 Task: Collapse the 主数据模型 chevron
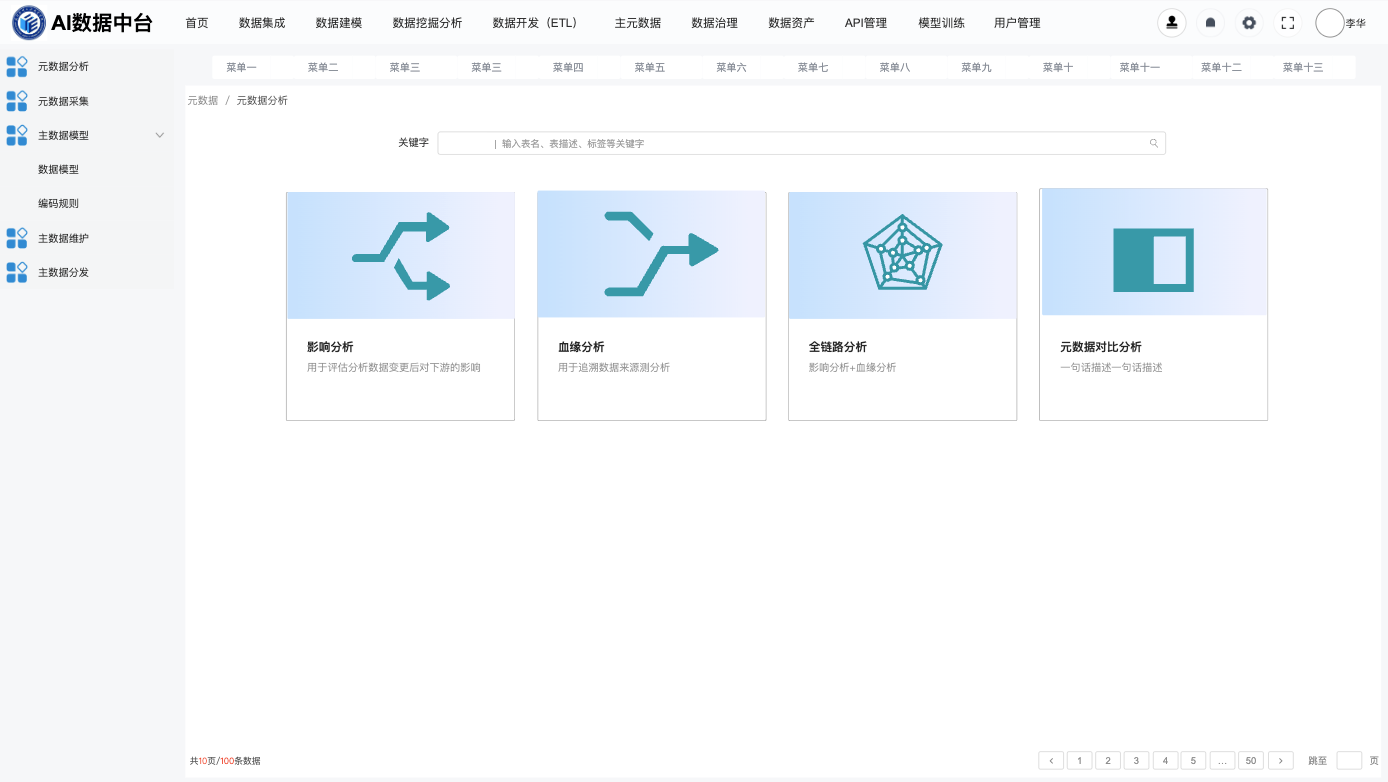160,135
